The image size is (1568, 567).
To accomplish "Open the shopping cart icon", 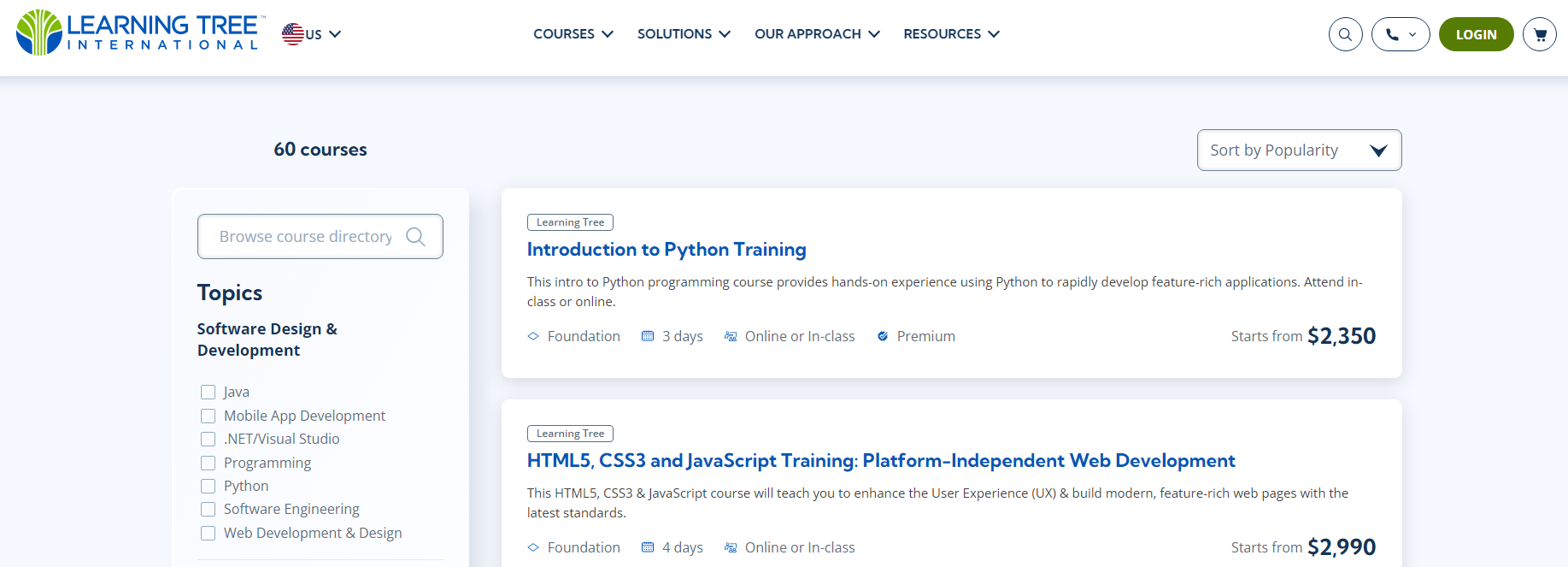I will pos(1540,34).
